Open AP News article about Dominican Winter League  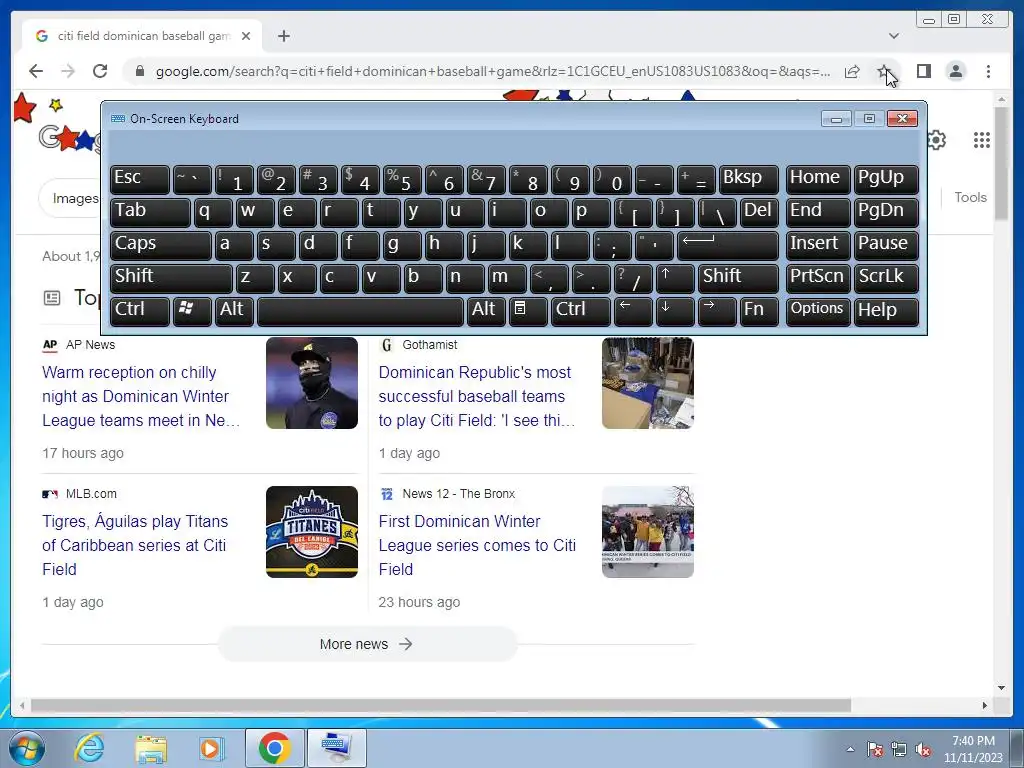pyautogui.click(x=141, y=396)
